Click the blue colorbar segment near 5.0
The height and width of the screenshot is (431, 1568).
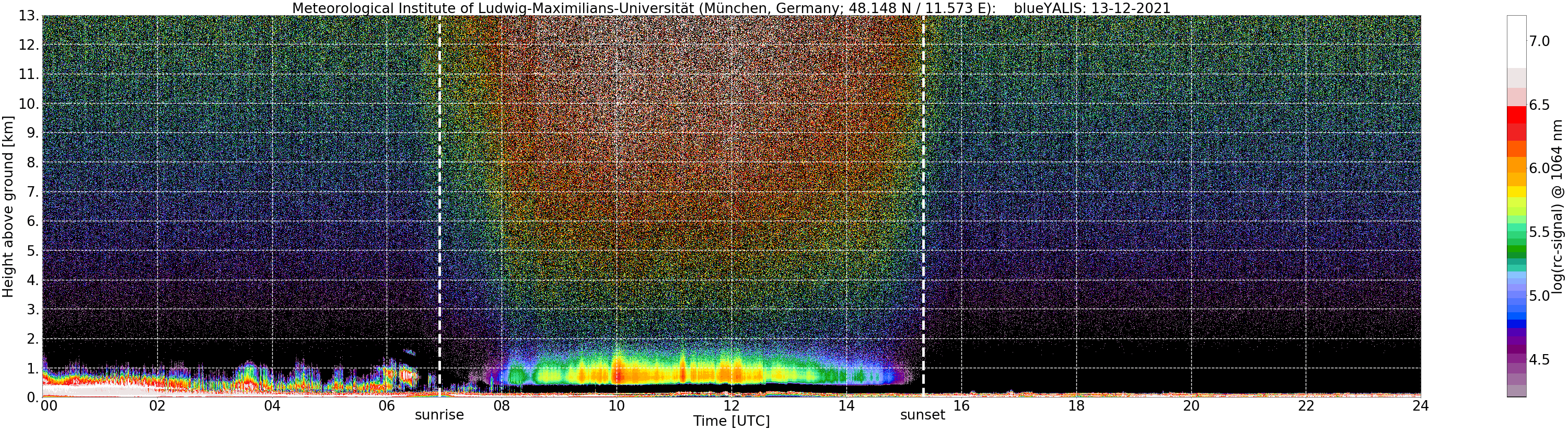pos(1516,315)
